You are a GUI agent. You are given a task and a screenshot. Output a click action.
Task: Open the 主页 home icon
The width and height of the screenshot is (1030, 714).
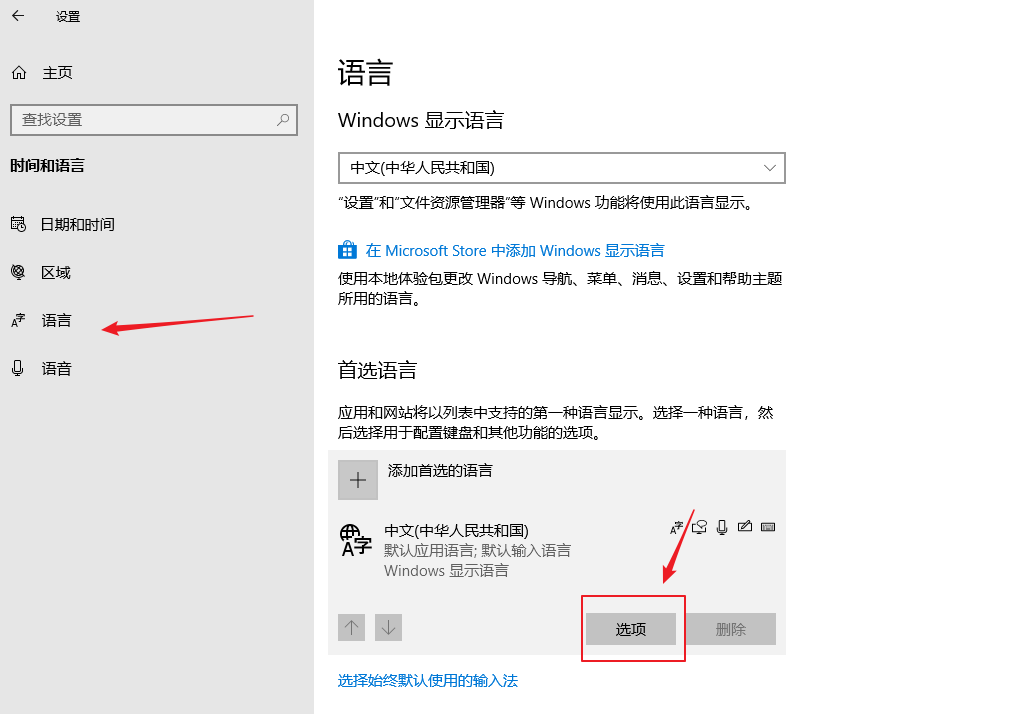coord(19,73)
